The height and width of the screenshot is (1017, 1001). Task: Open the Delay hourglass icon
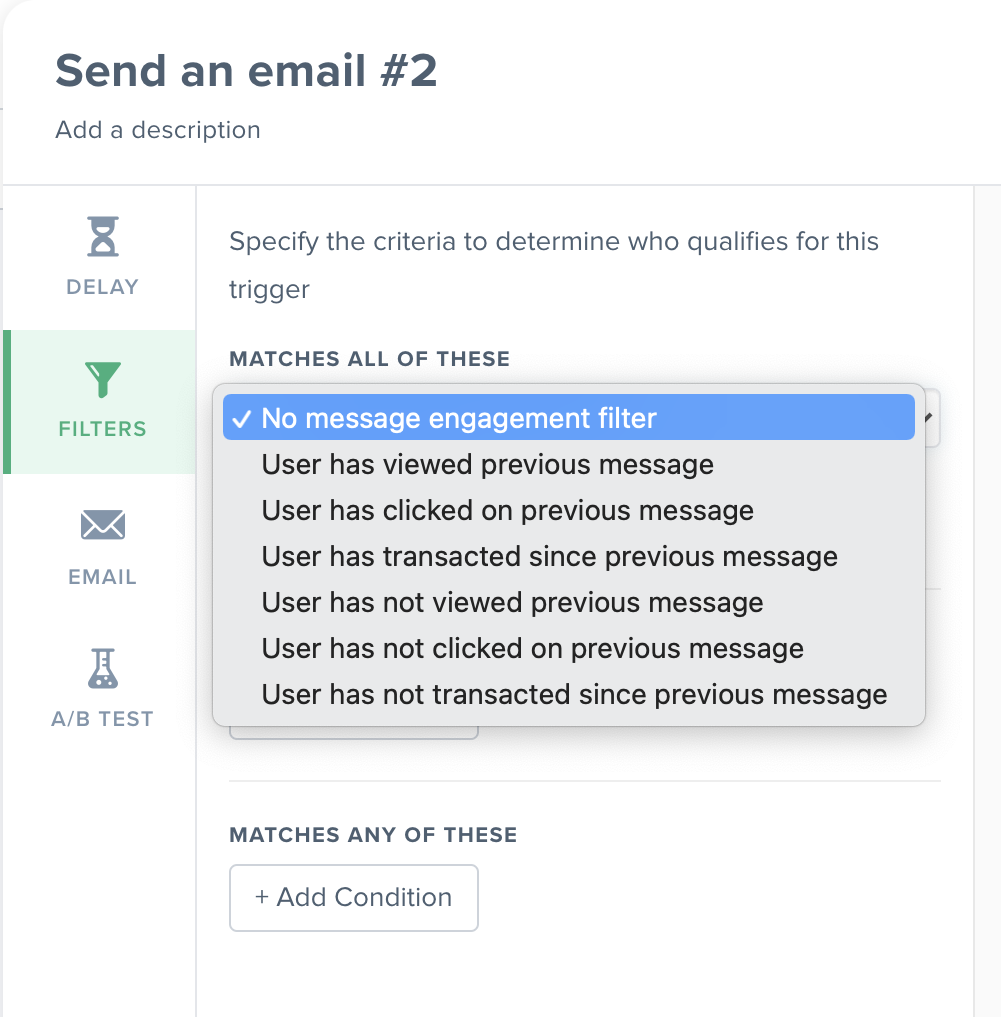click(103, 236)
